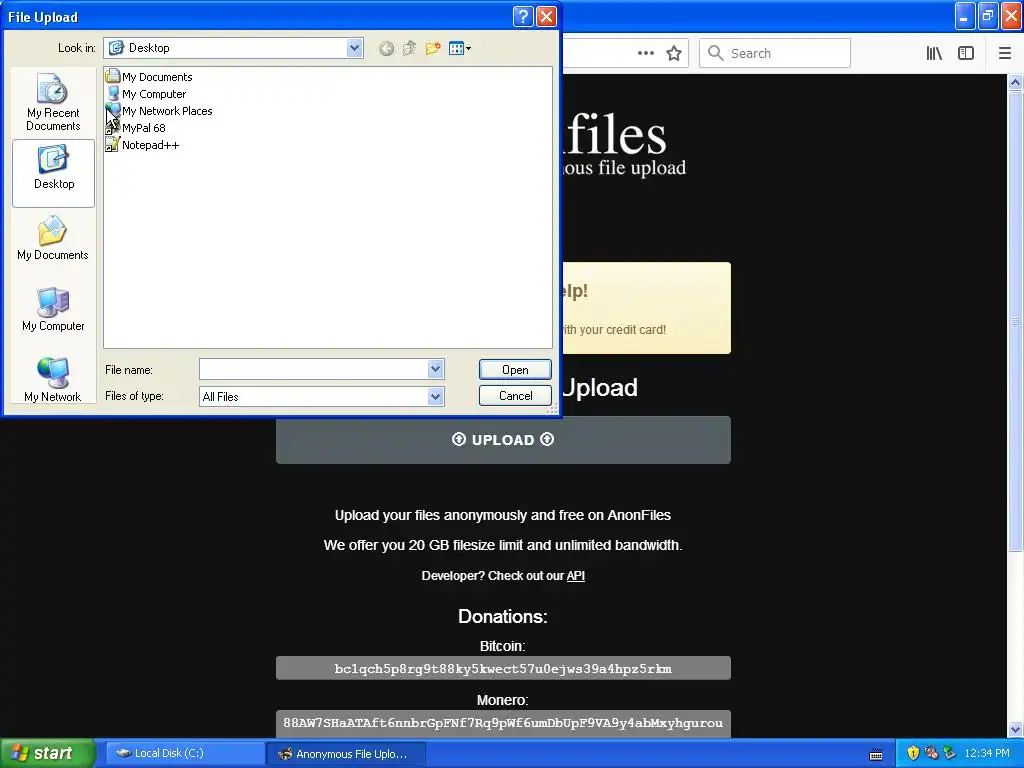Image resolution: width=1024 pixels, height=768 pixels.
Task: Click the Open button in File Upload
Action: [515, 370]
